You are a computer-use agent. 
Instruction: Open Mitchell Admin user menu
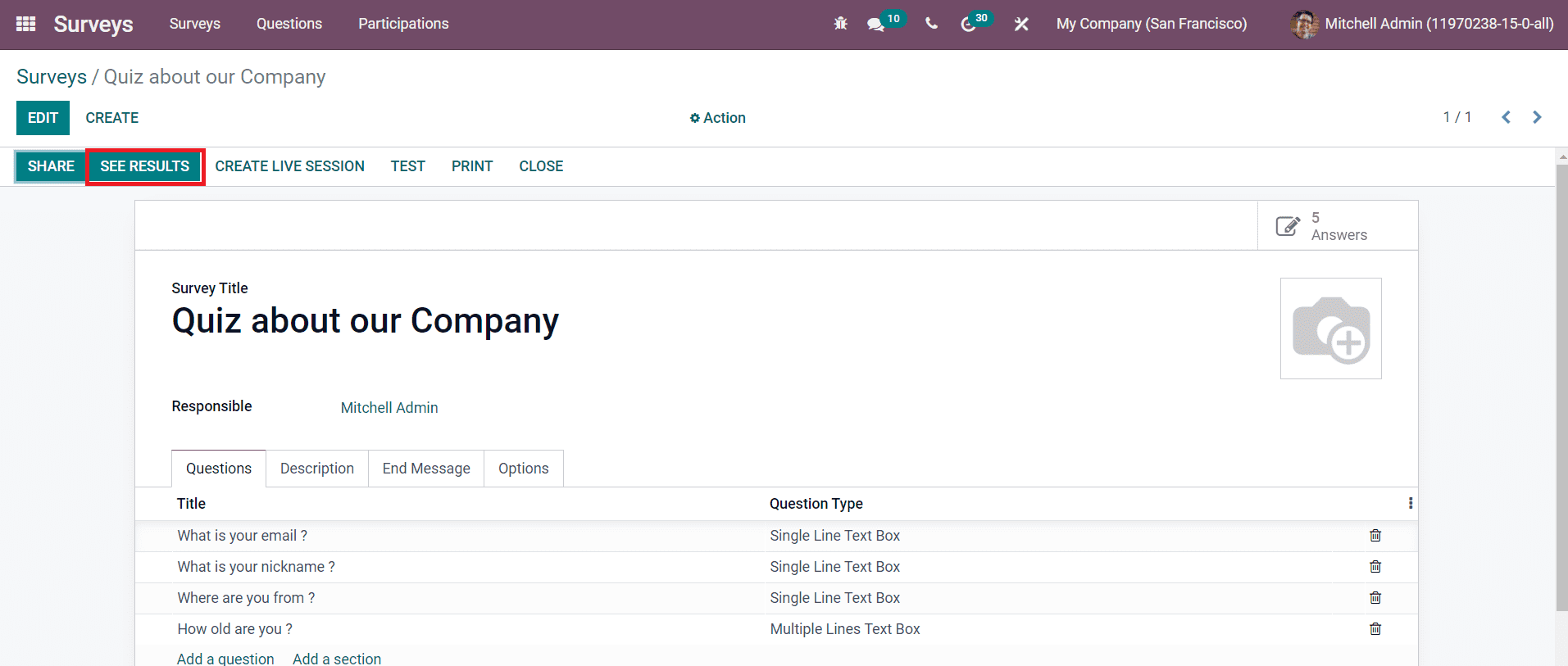[1422, 24]
